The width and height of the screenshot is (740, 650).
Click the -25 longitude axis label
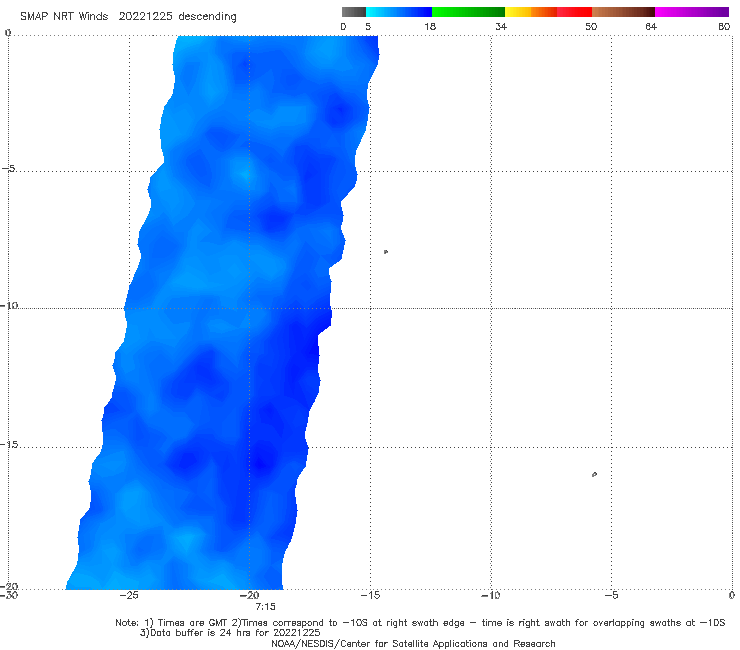pyautogui.click(x=129, y=595)
